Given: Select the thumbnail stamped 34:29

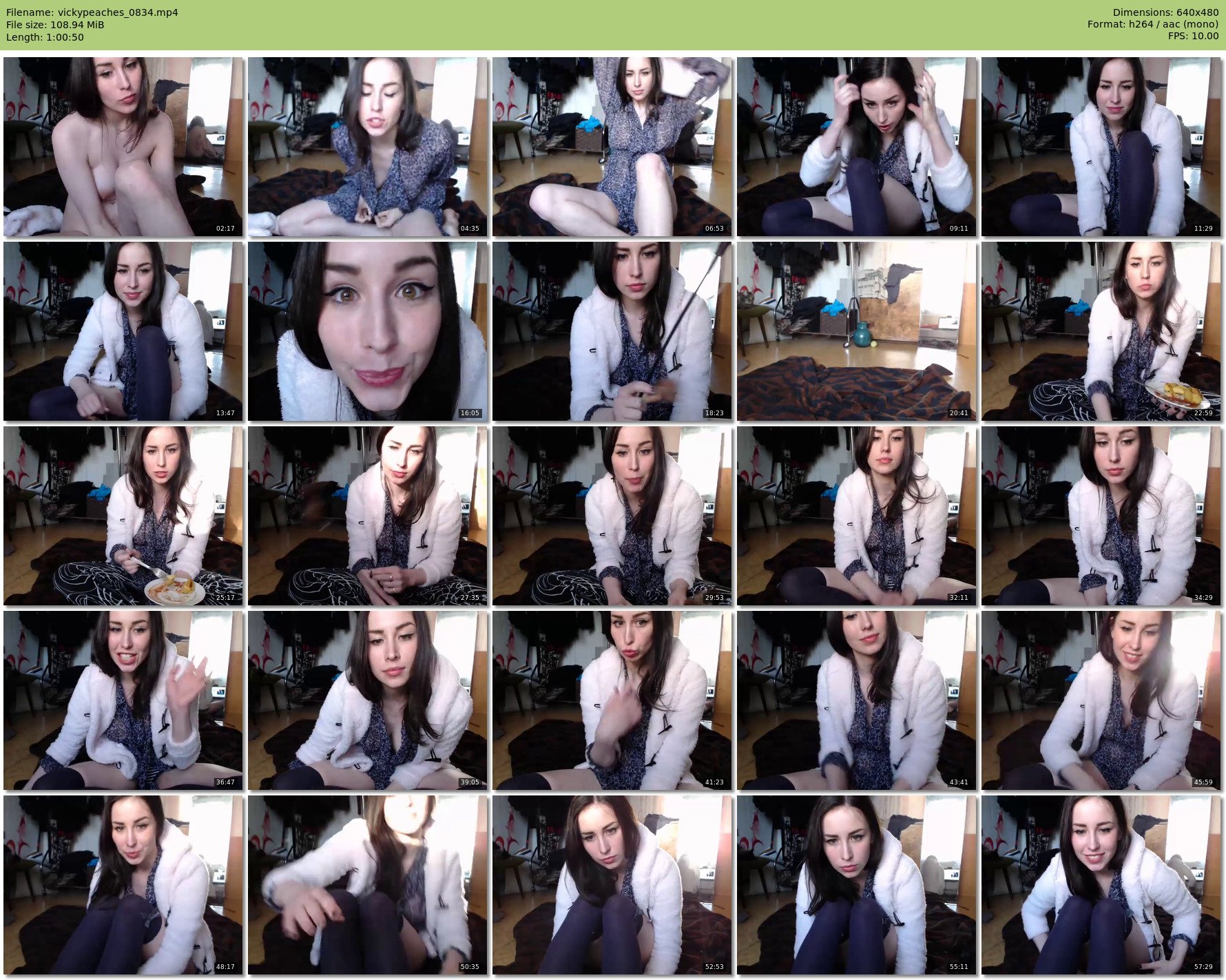Looking at the screenshot, I should [x=1101, y=516].
